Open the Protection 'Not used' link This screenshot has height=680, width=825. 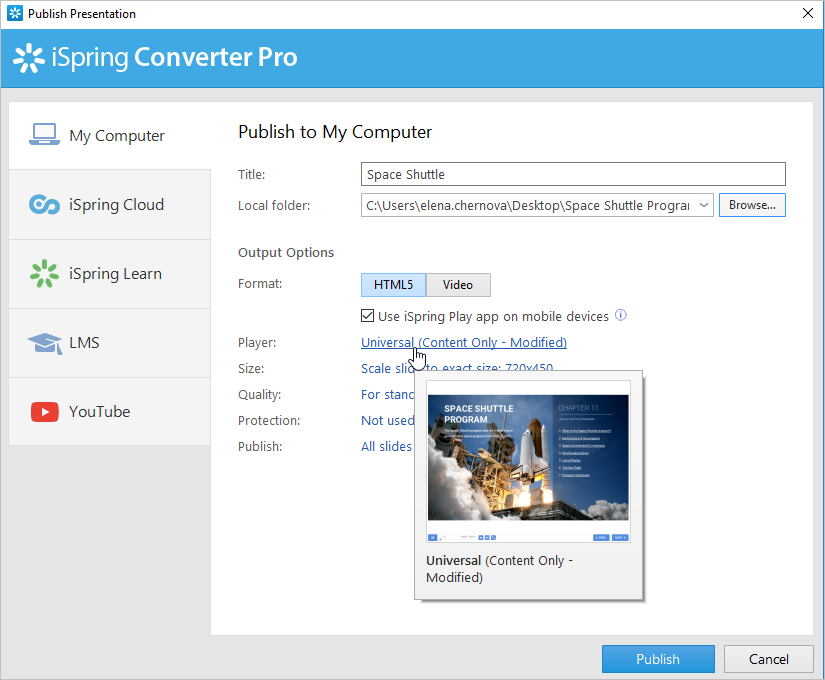[387, 421]
